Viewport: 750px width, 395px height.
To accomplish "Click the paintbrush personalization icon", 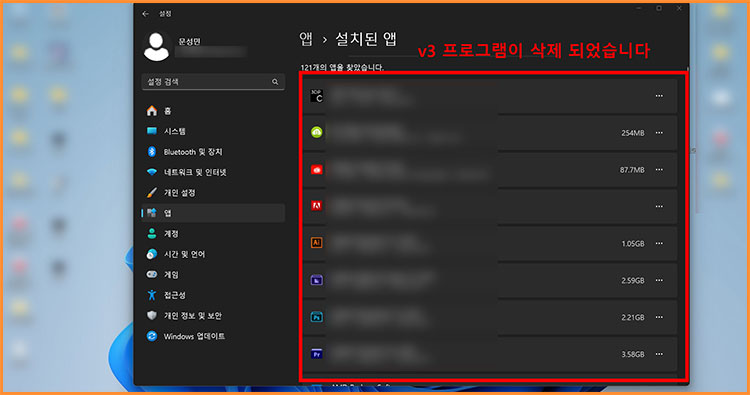I will (152, 193).
